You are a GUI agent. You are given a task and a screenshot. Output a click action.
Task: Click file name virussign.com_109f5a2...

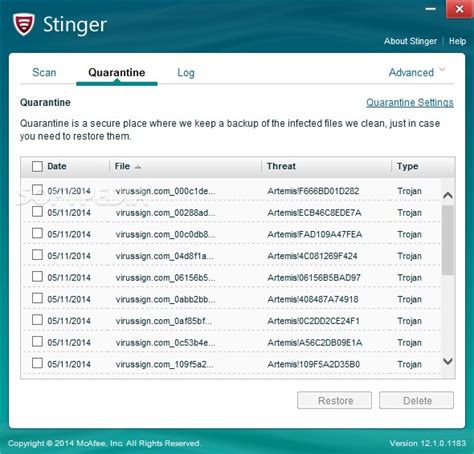pyautogui.click(x=165, y=365)
